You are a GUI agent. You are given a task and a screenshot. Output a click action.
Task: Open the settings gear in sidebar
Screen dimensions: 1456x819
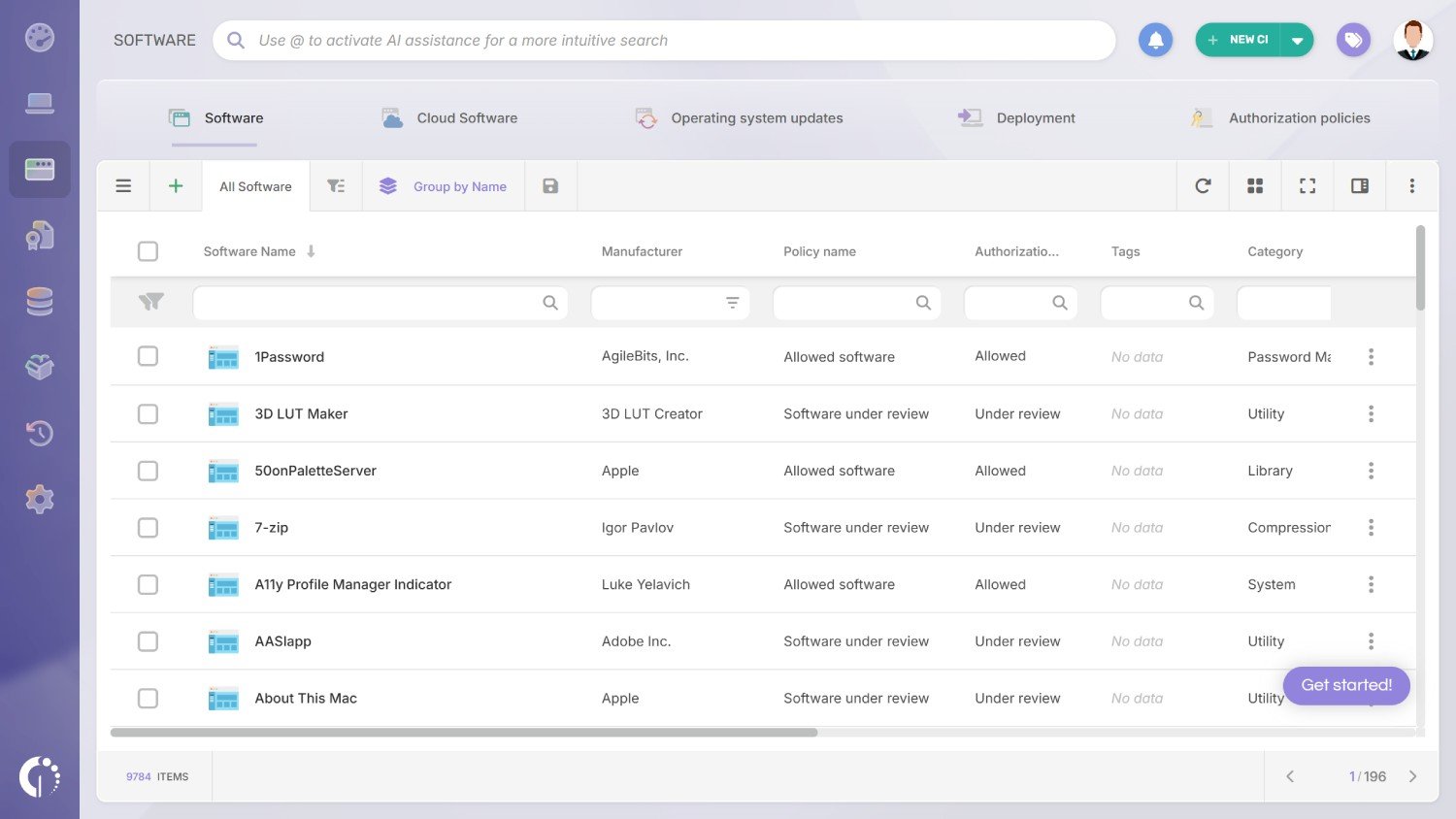pos(39,499)
